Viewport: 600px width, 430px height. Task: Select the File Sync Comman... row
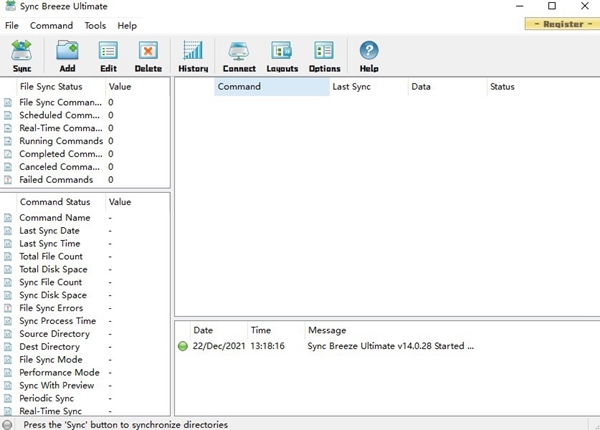[85, 103]
